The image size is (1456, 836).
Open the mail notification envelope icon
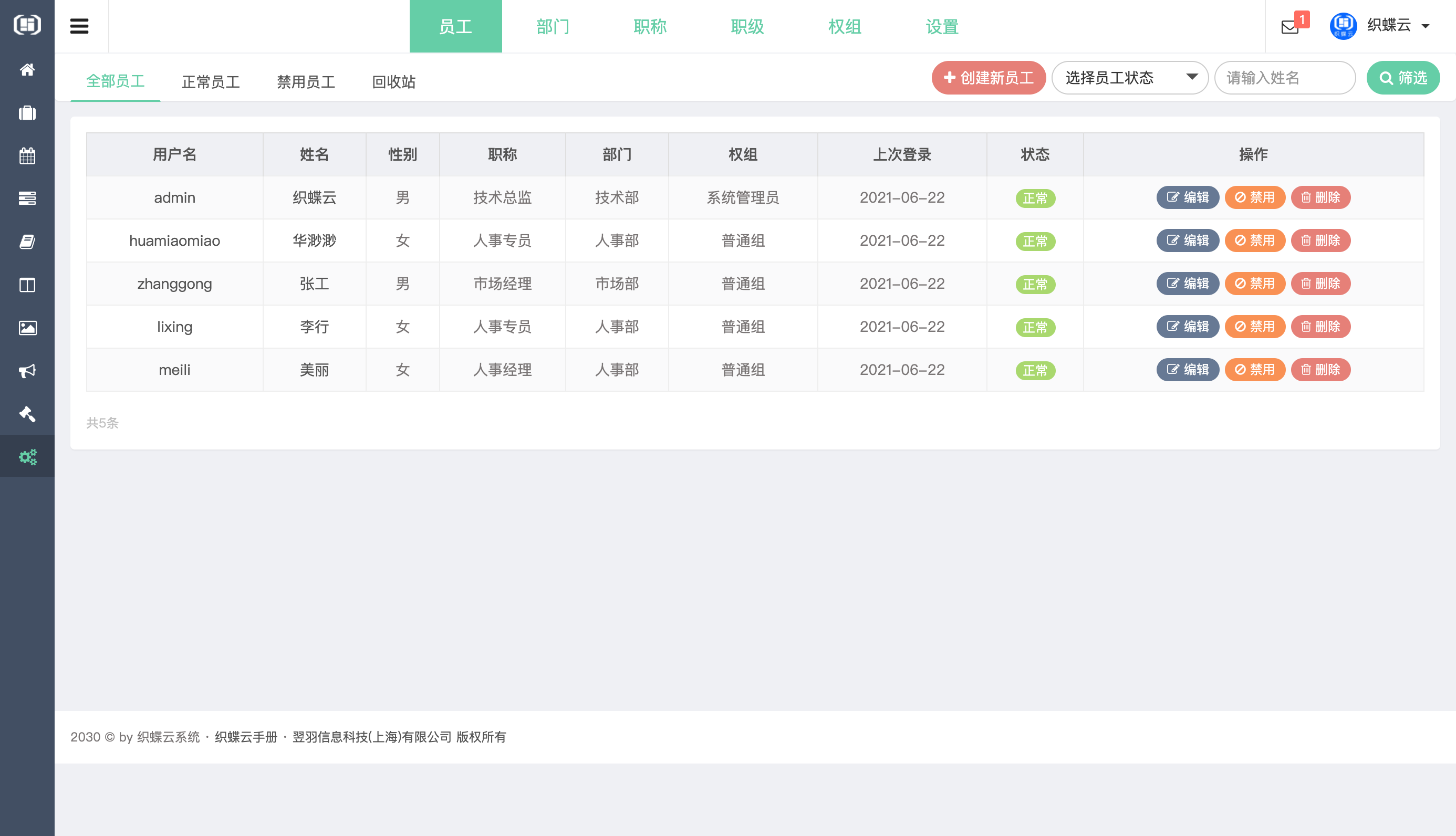point(1290,26)
